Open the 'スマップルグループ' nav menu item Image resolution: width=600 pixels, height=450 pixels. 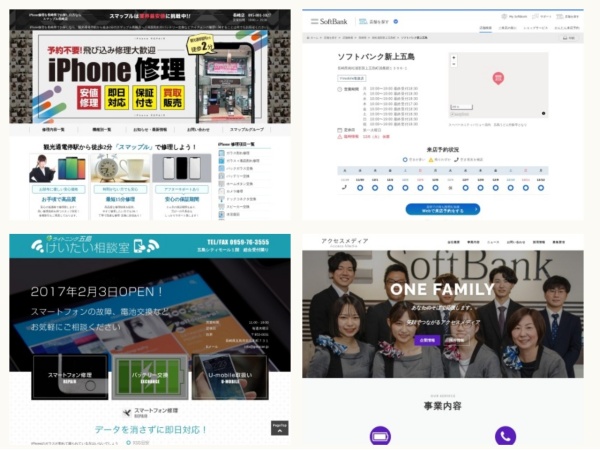pos(247,130)
